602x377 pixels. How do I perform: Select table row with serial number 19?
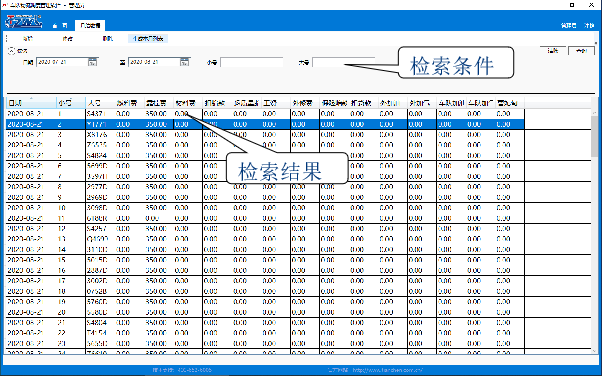pyautogui.click(x=265, y=302)
